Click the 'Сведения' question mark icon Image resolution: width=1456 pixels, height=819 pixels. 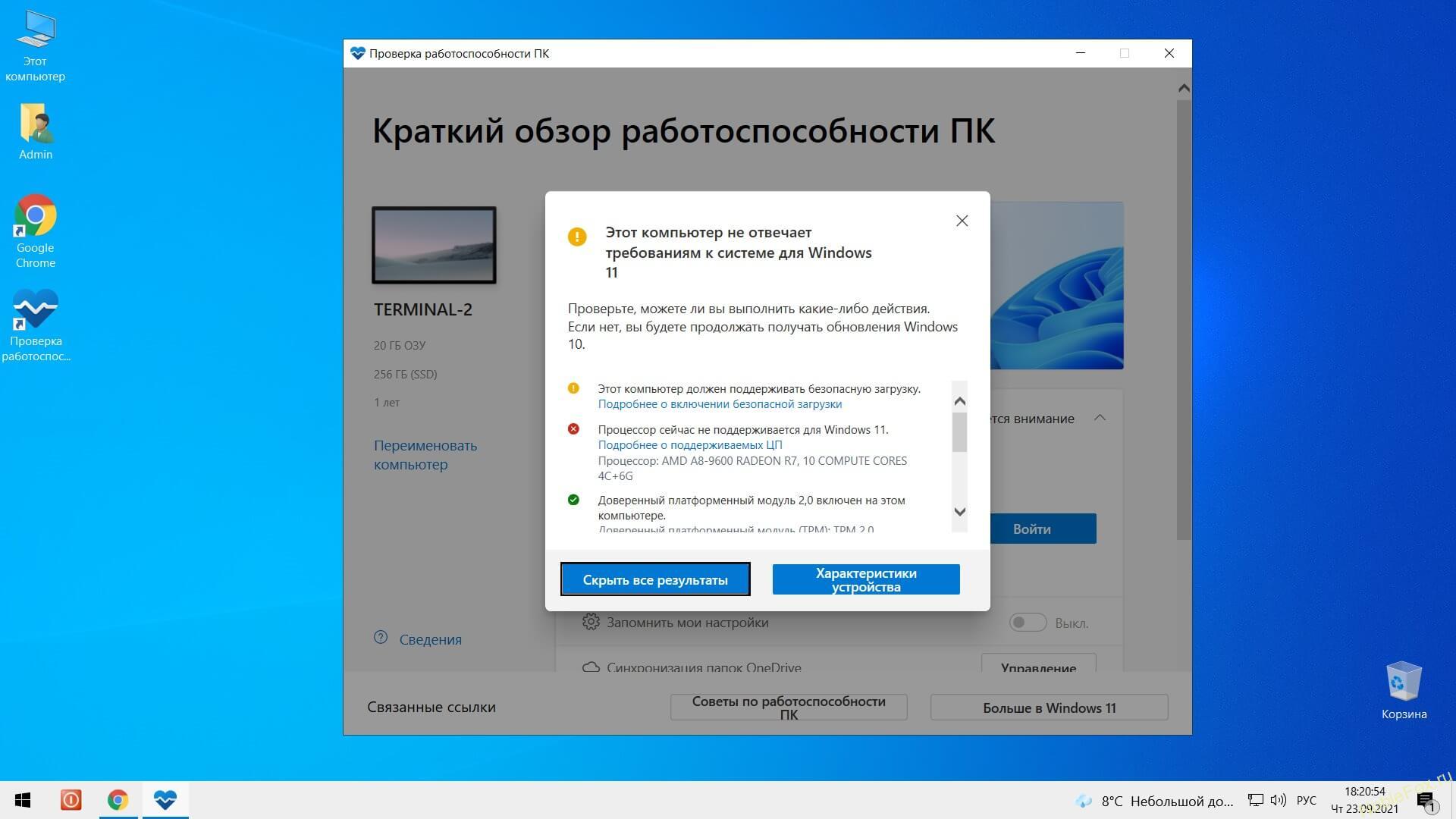click(x=381, y=638)
